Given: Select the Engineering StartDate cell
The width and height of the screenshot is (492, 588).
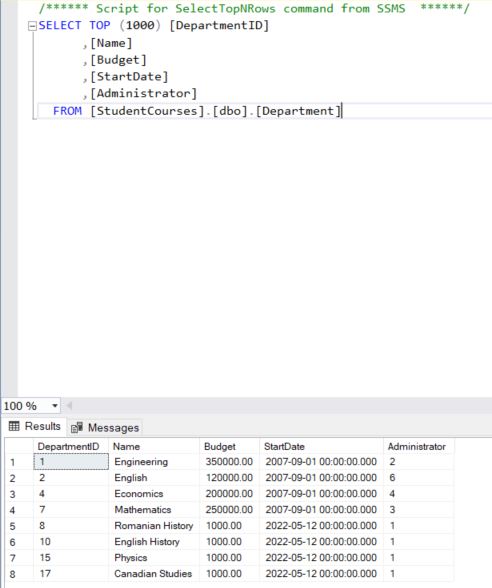Looking at the screenshot, I should [x=321, y=462].
